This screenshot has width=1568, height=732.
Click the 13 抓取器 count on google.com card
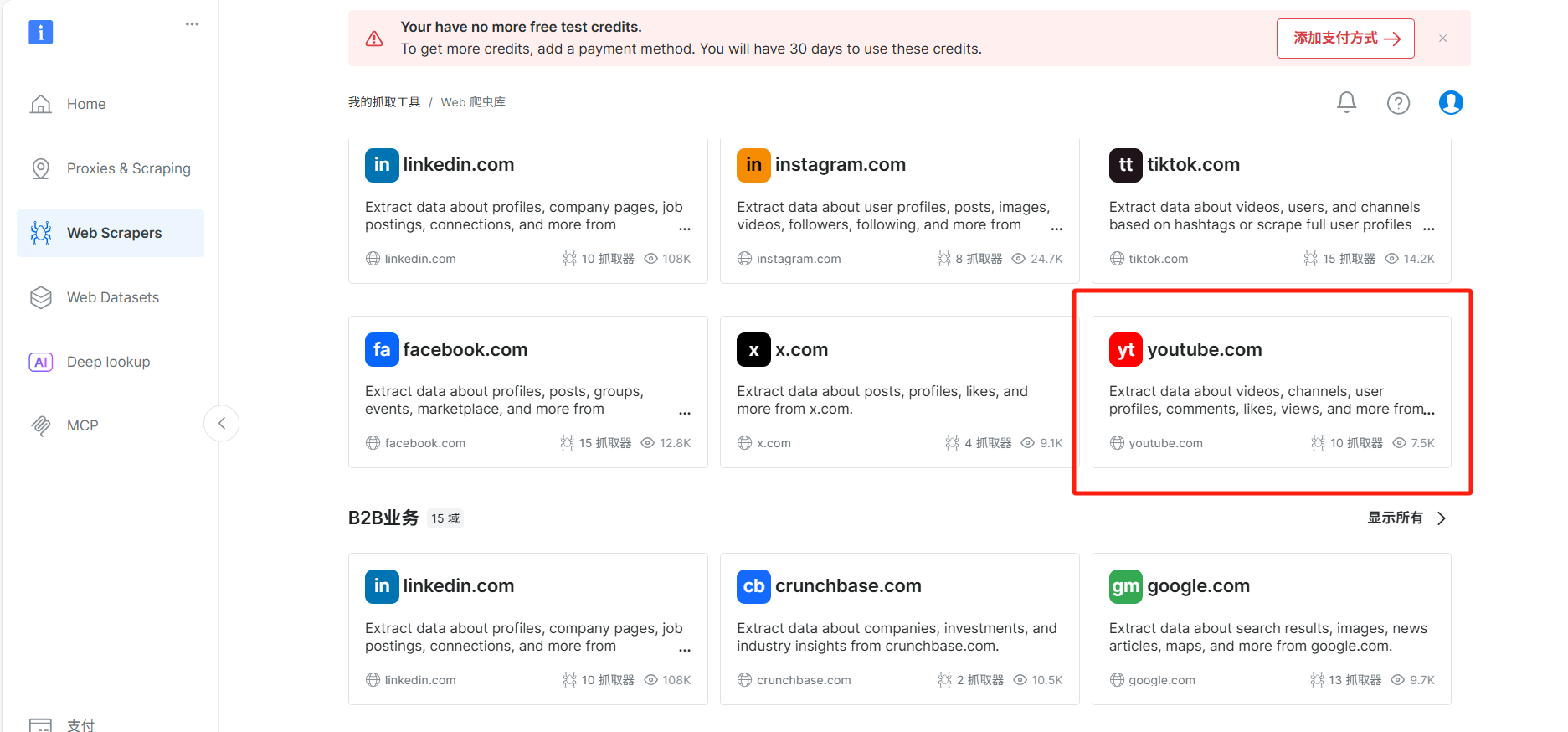[1346, 680]
